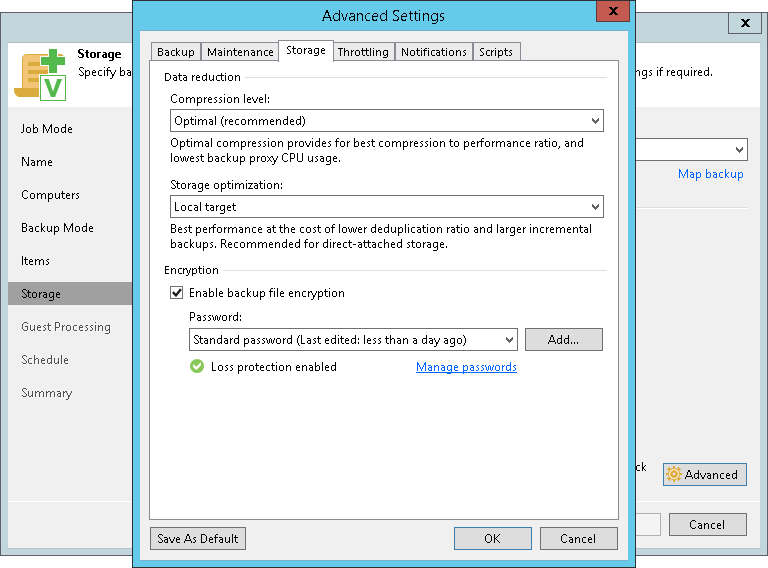This screenshot has width=768, height=568.
Task: Open the encryption Password dropdown
Action: tap(353, 340)
